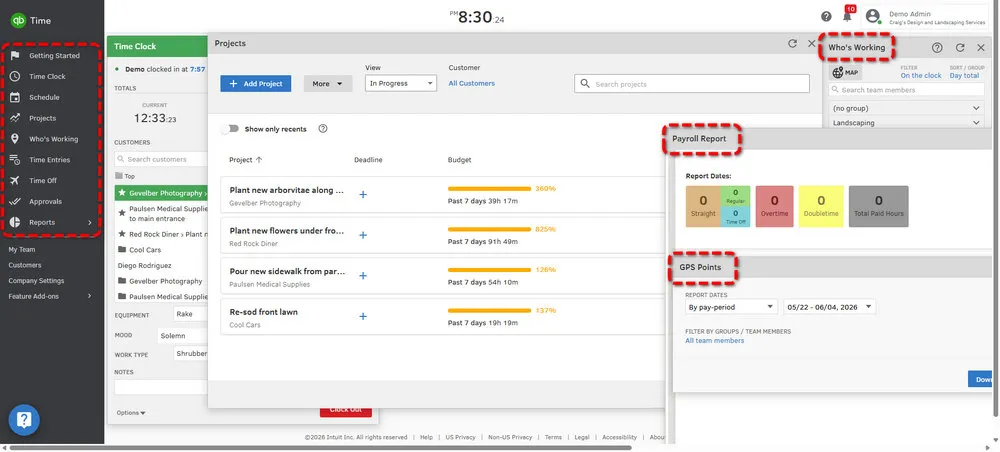Expand the Reports submenu arrow

coord(89,222)
